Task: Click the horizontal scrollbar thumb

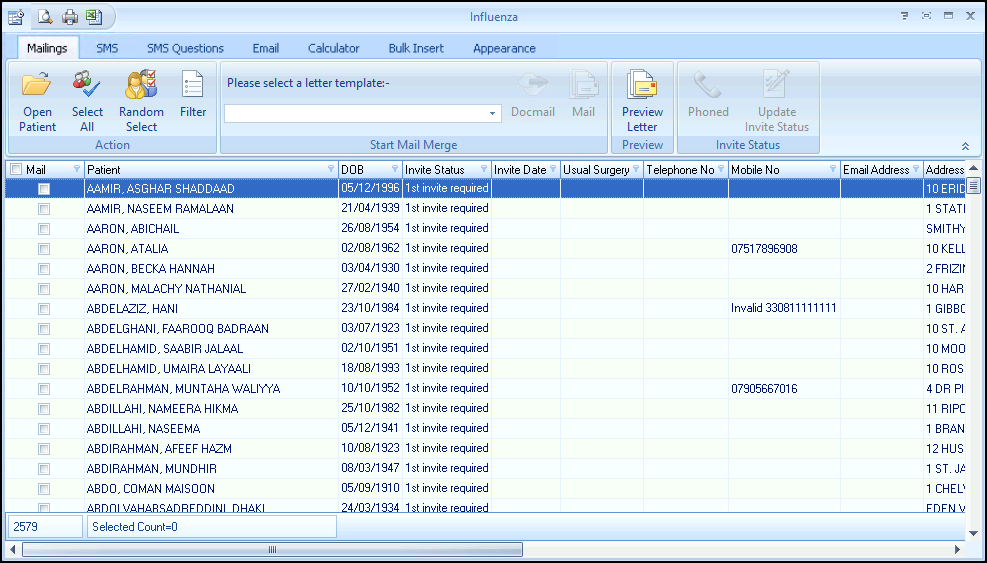Action: point(271,549)
